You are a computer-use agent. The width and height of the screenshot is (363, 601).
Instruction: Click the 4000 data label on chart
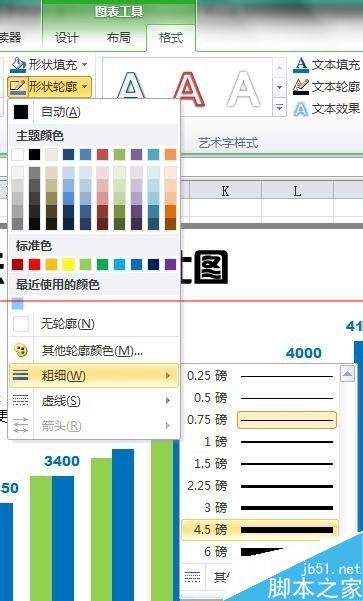304,353
